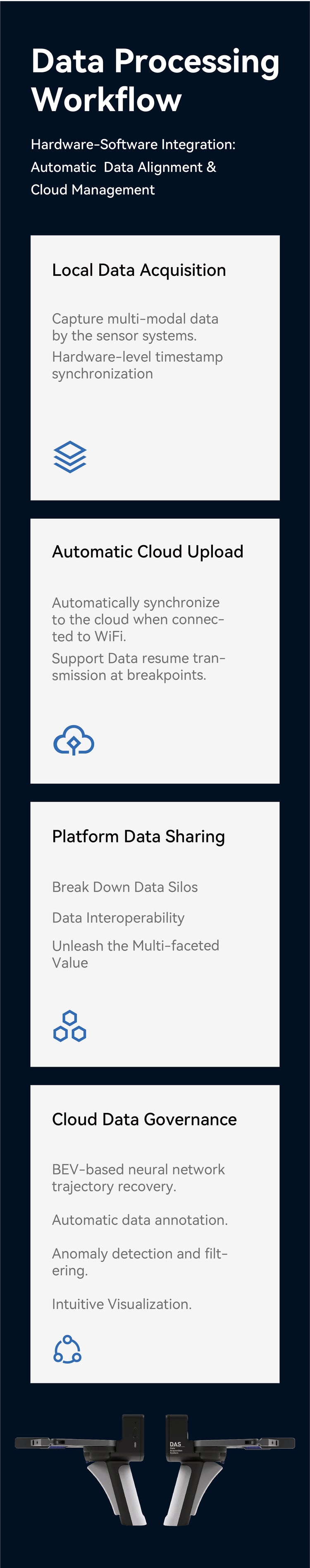
Task: Click "Support Data resume transmission" text
Action: [138, 667]
